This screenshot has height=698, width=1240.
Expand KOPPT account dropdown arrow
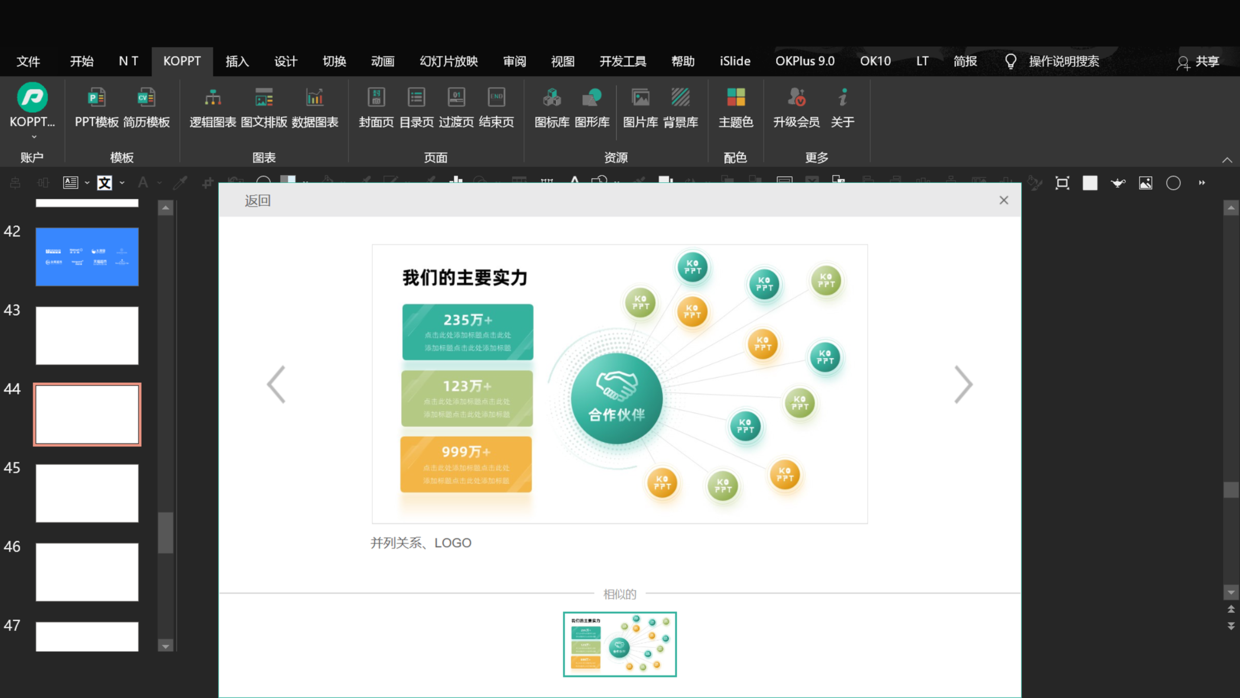pos(33,137)
